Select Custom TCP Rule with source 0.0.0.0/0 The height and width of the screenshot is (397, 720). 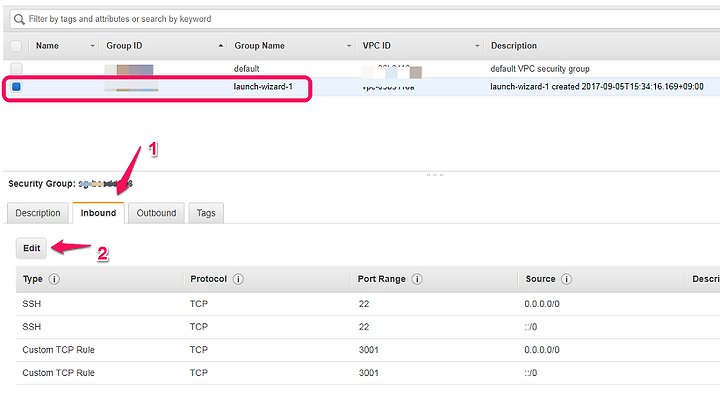[368, 350]
